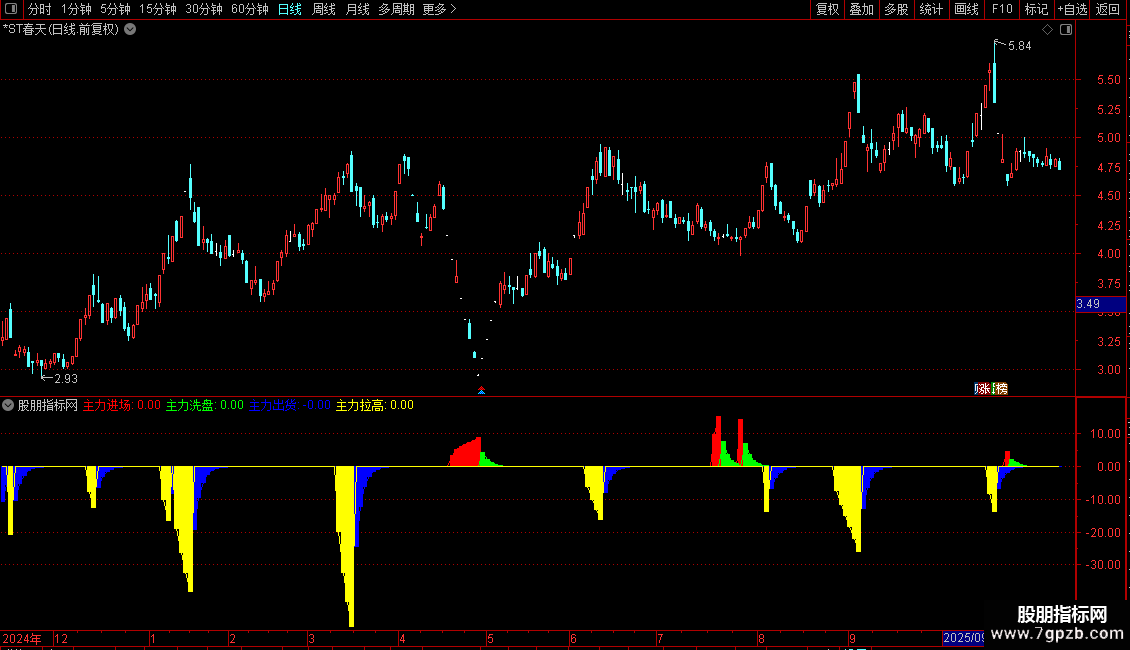
Task: Click the 5.84 high price label
Action: pos(1020,46)
